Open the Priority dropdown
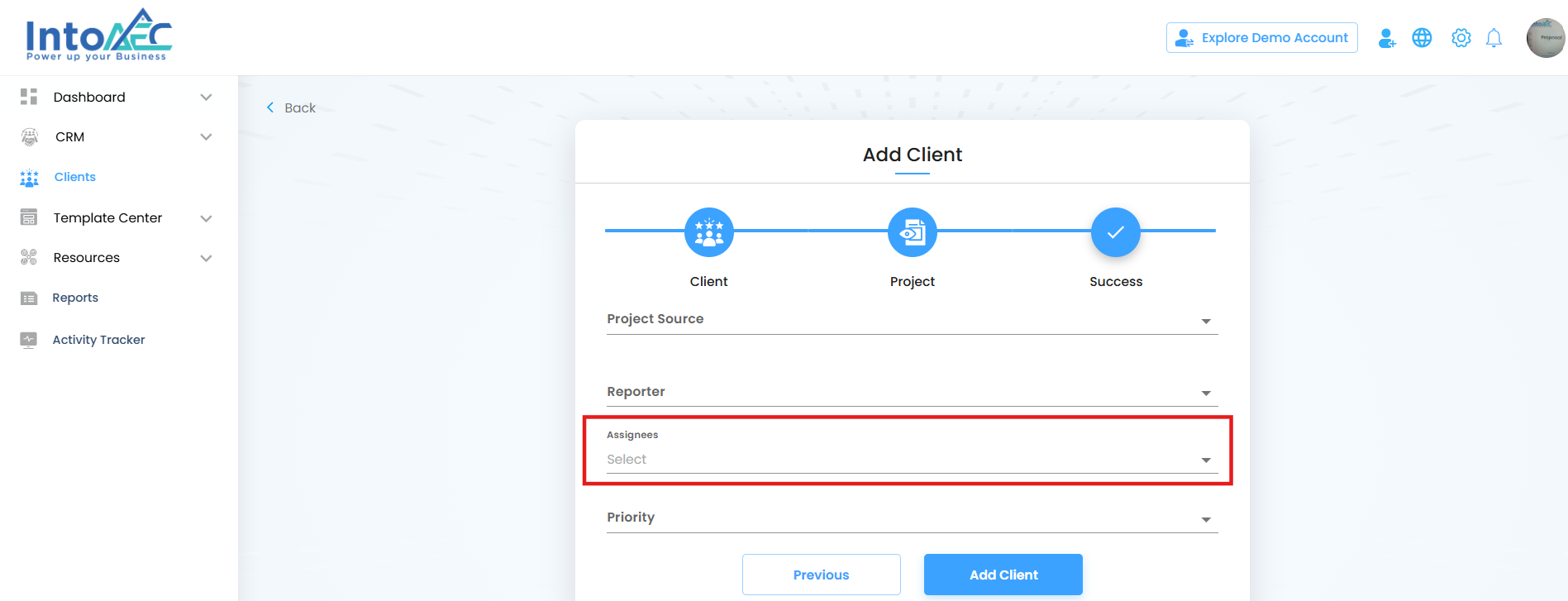The image size is (1568, 601). [x=911, y=518]
